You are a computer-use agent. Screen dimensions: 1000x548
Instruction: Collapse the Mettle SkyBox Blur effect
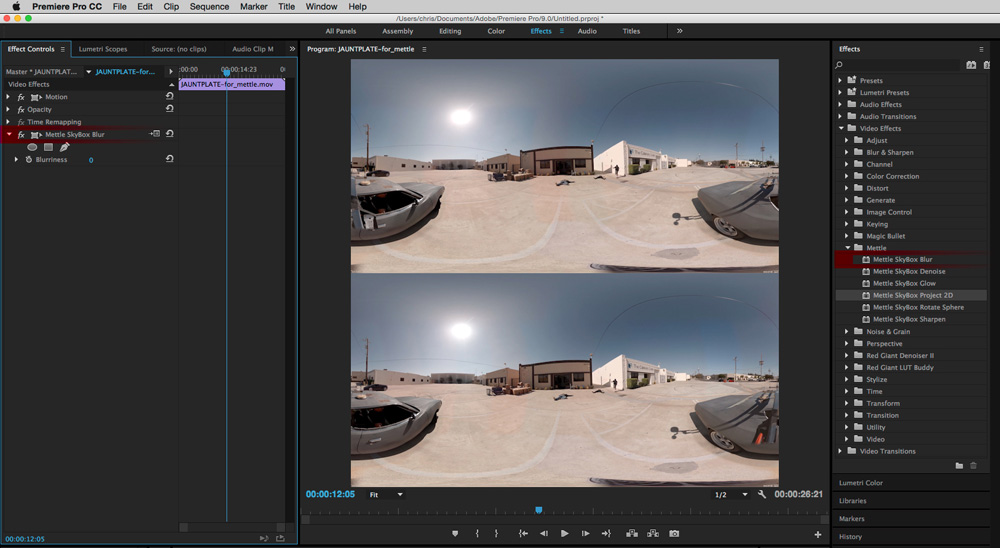point(9,135)
